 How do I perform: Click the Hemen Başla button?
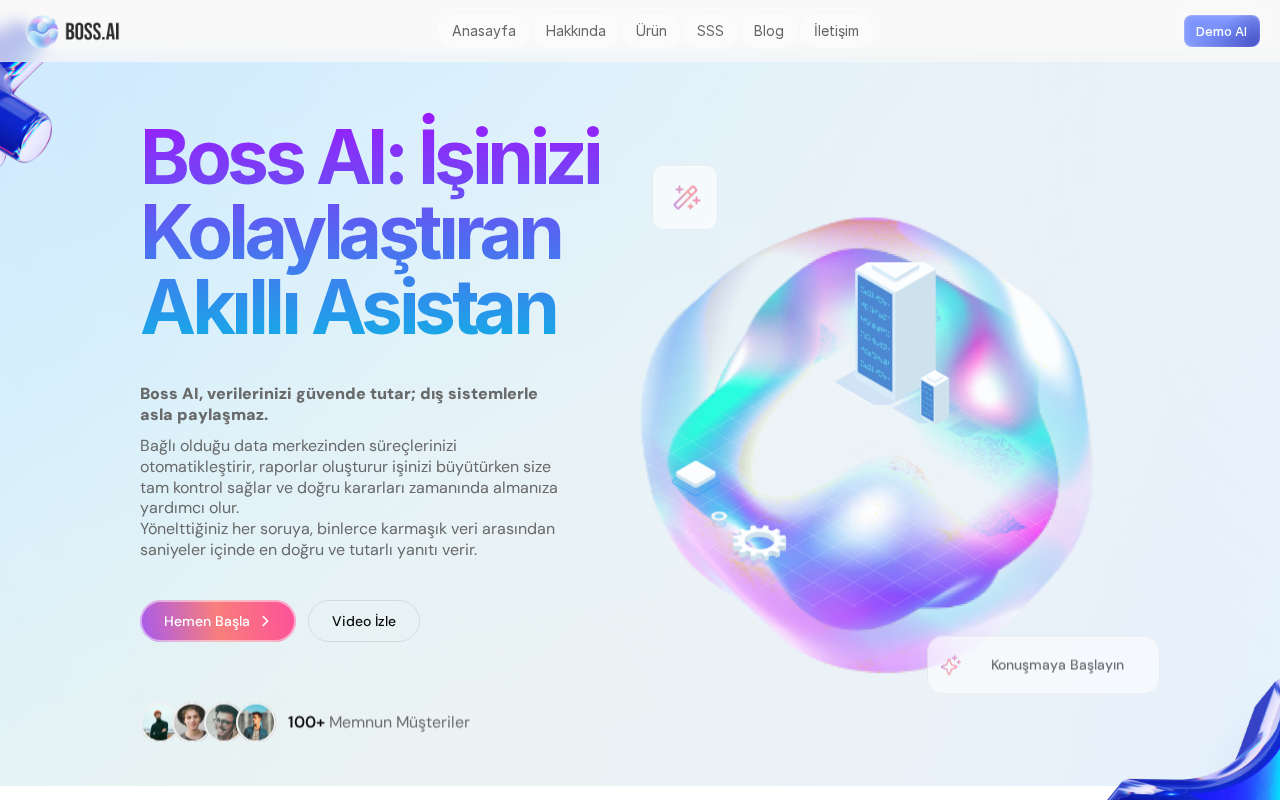point(218,621)
